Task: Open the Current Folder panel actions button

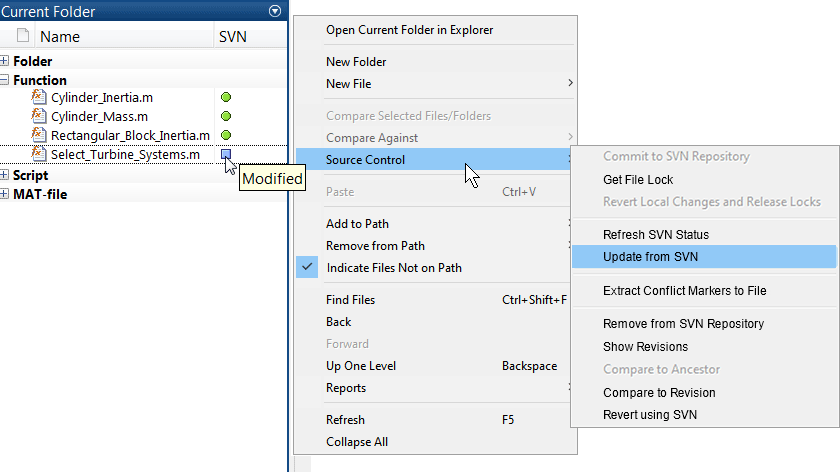Action: coord(275,11)
